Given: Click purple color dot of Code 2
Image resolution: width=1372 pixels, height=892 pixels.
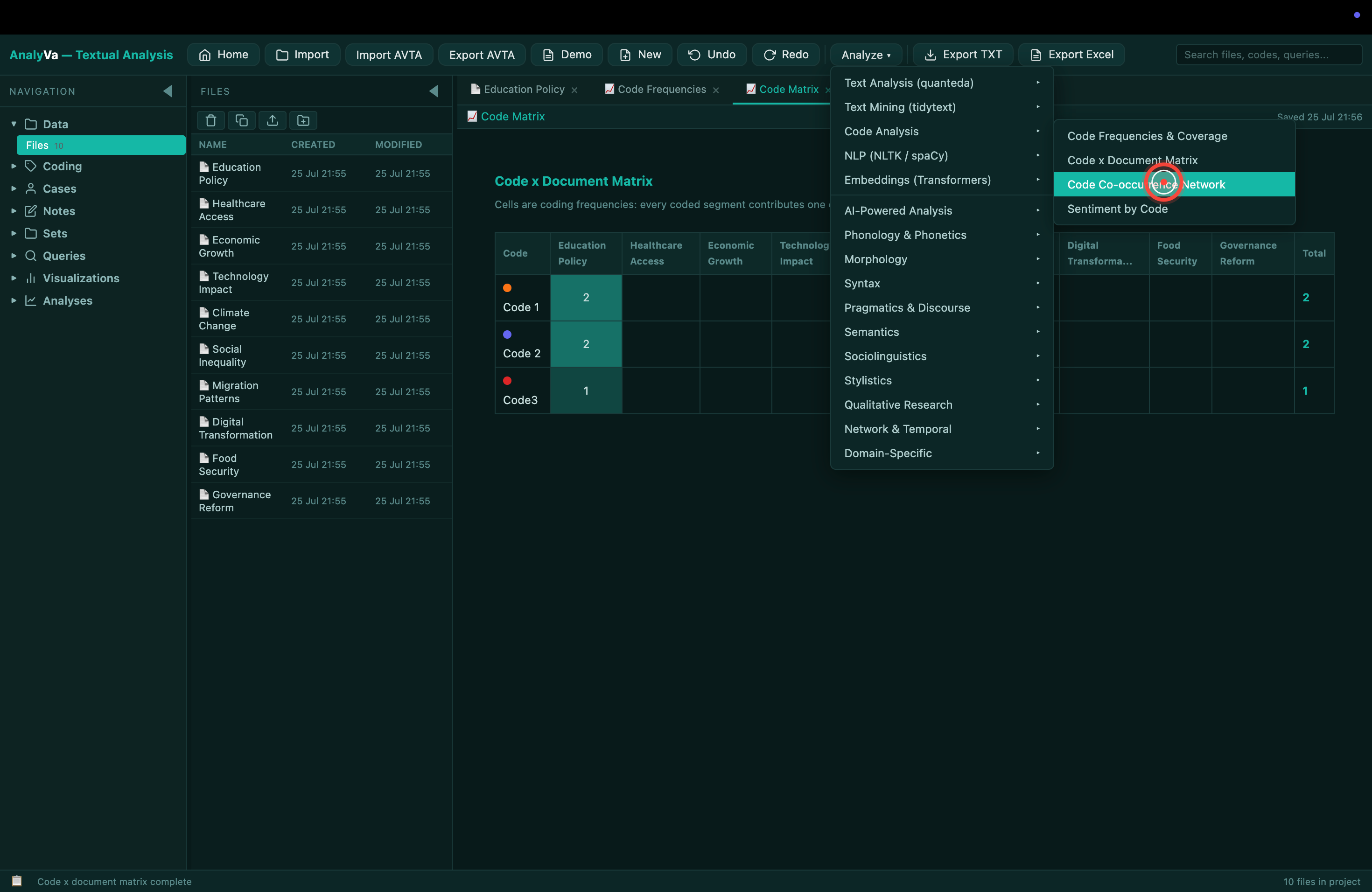Looking at the screenshot, I should point(507,334).
